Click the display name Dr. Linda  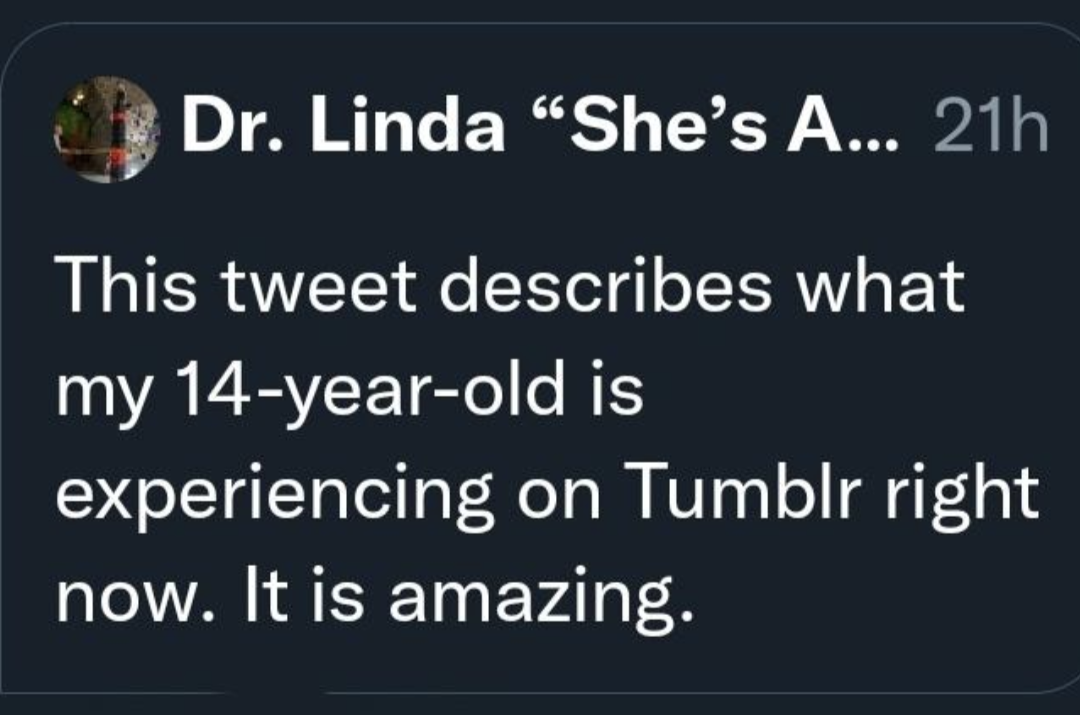coord(342,130)
